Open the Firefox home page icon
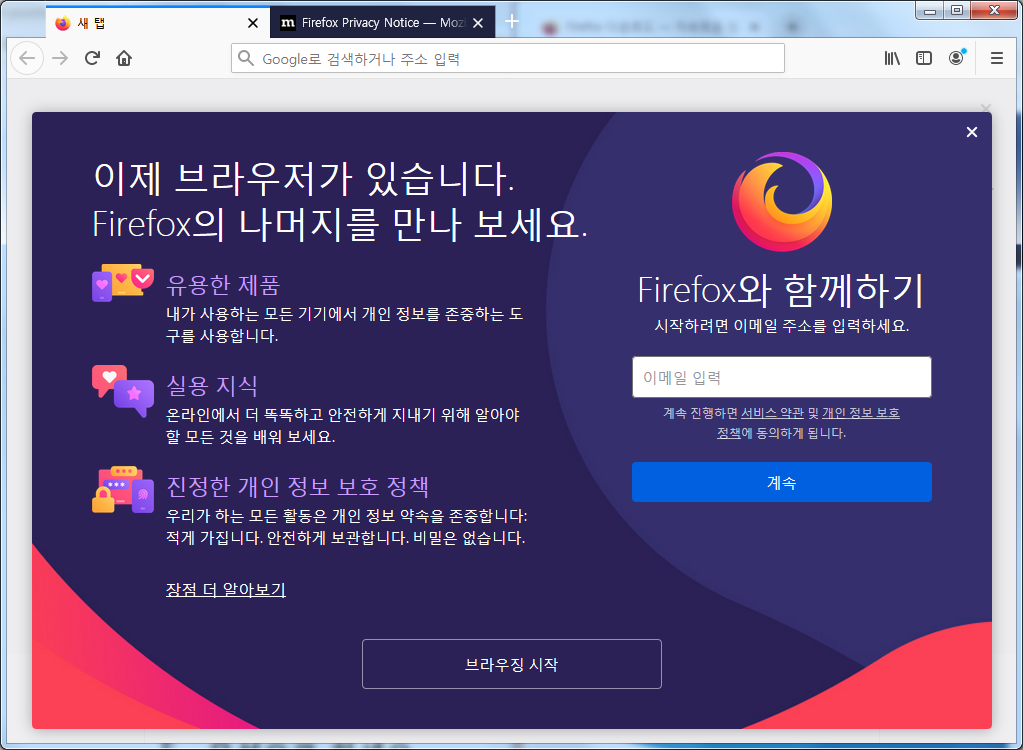Viewport: 1023px width, 750px height. point(124,59)
